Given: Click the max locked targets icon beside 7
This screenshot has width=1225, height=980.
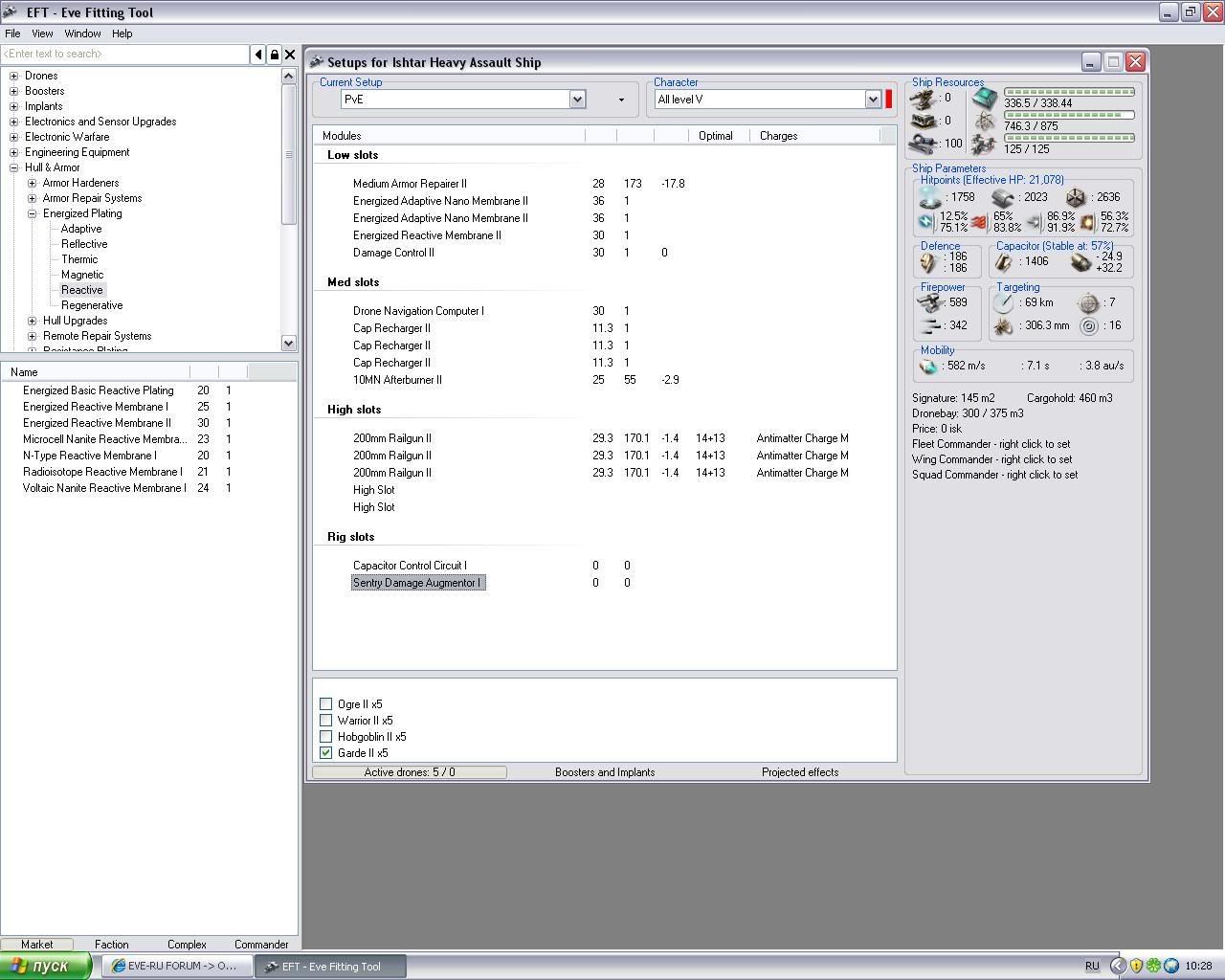Looking at the screenshot, I should tap(1088, 302).
